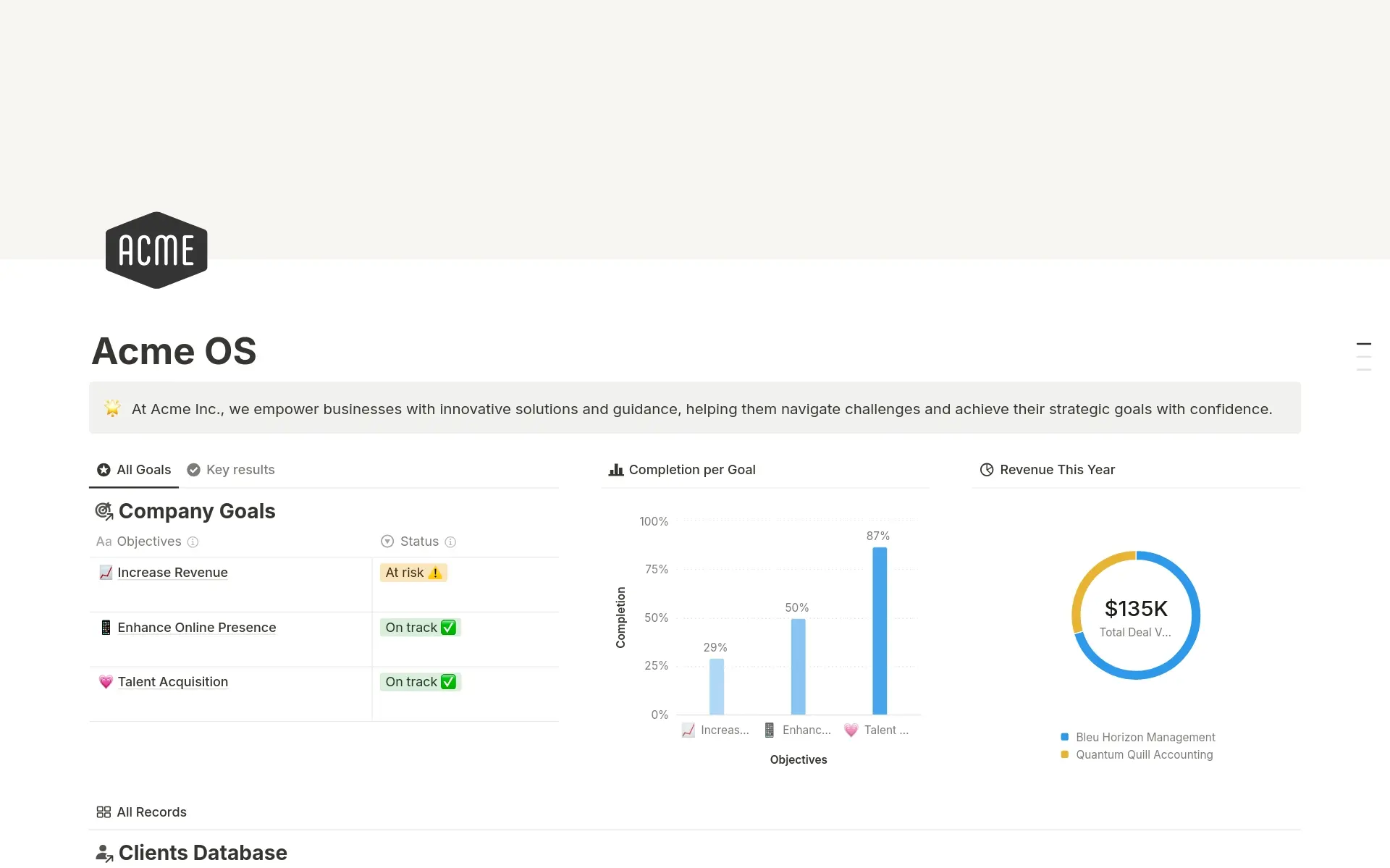1390x868 pixels.
Task: Click the 87% Talent bar in chart
Action: pos(880,630)
